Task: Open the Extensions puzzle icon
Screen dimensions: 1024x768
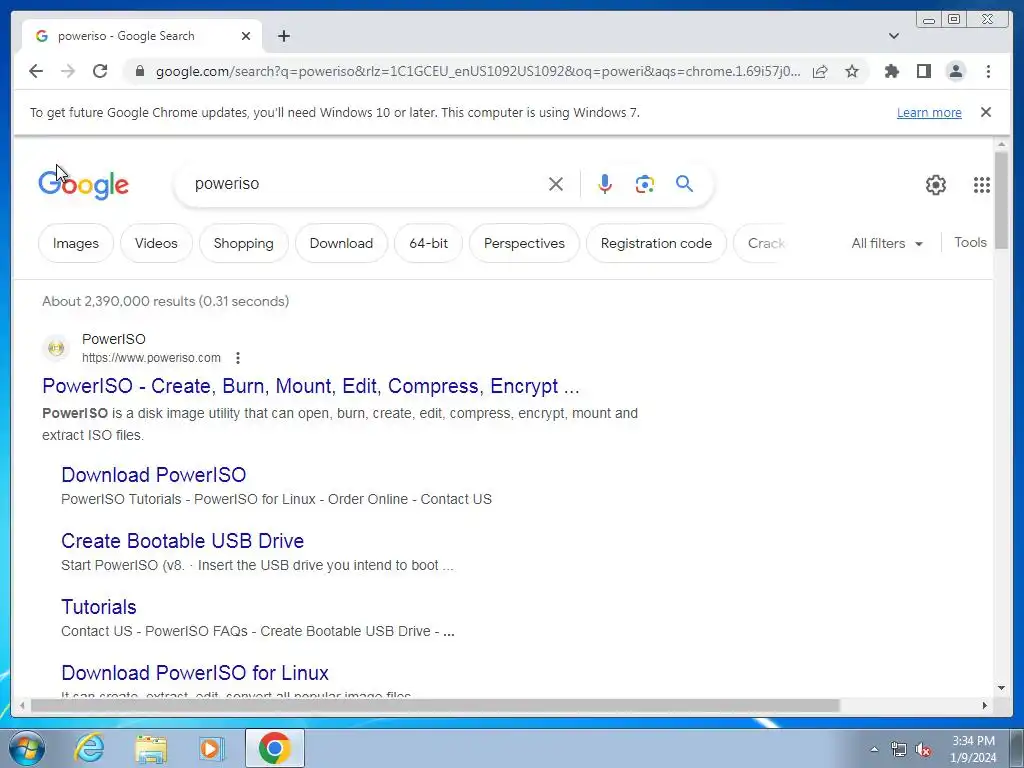Action: tap(891, 71)
